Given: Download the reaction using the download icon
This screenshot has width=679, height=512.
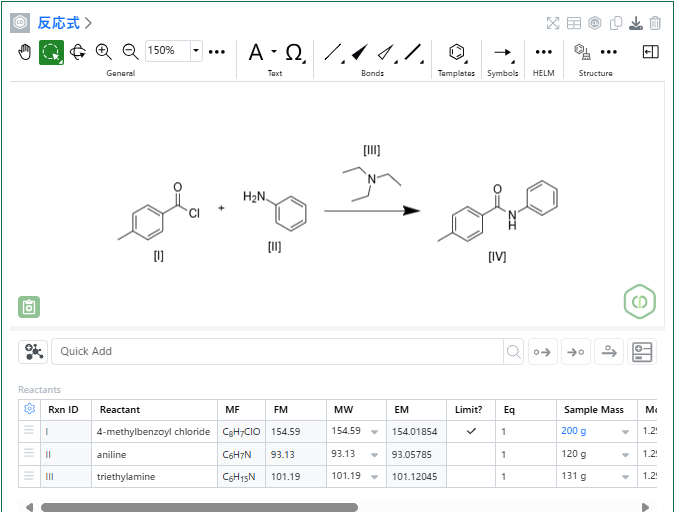Looking at the screenshot, I should click(636, 23).
